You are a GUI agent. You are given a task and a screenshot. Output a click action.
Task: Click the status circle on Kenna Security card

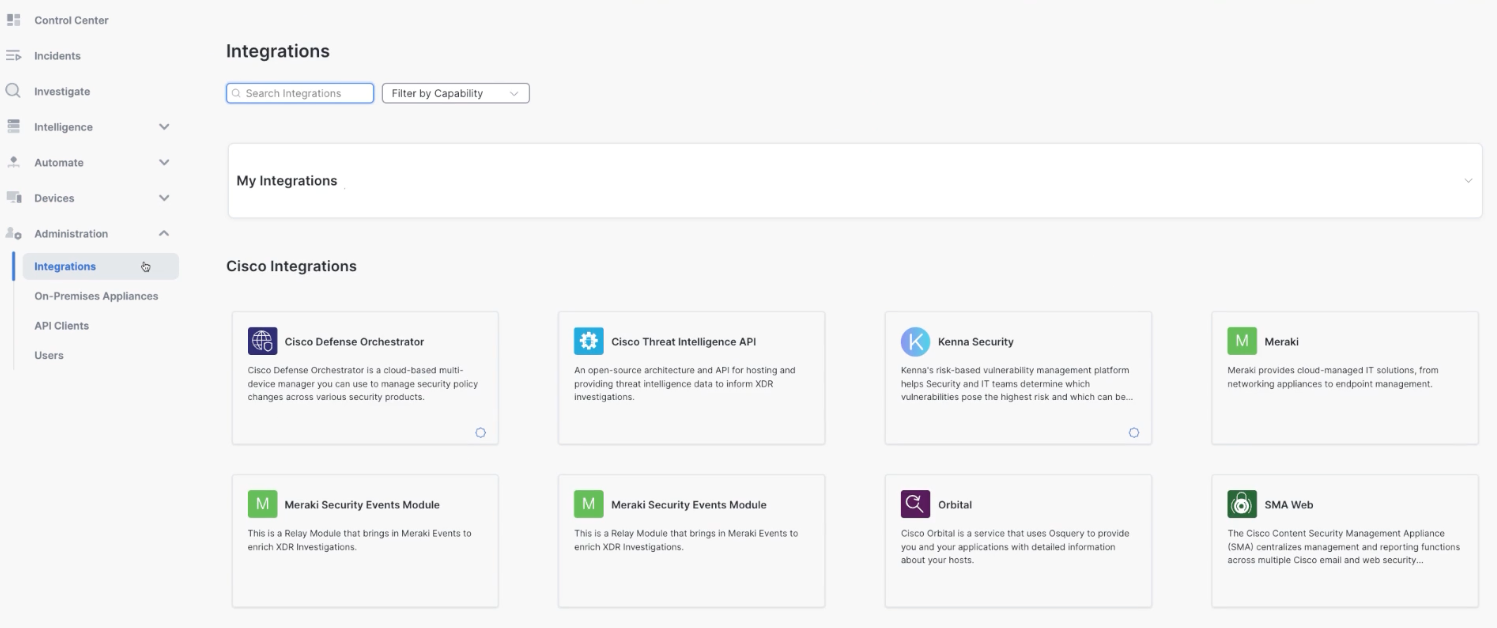pos(1133,433)
